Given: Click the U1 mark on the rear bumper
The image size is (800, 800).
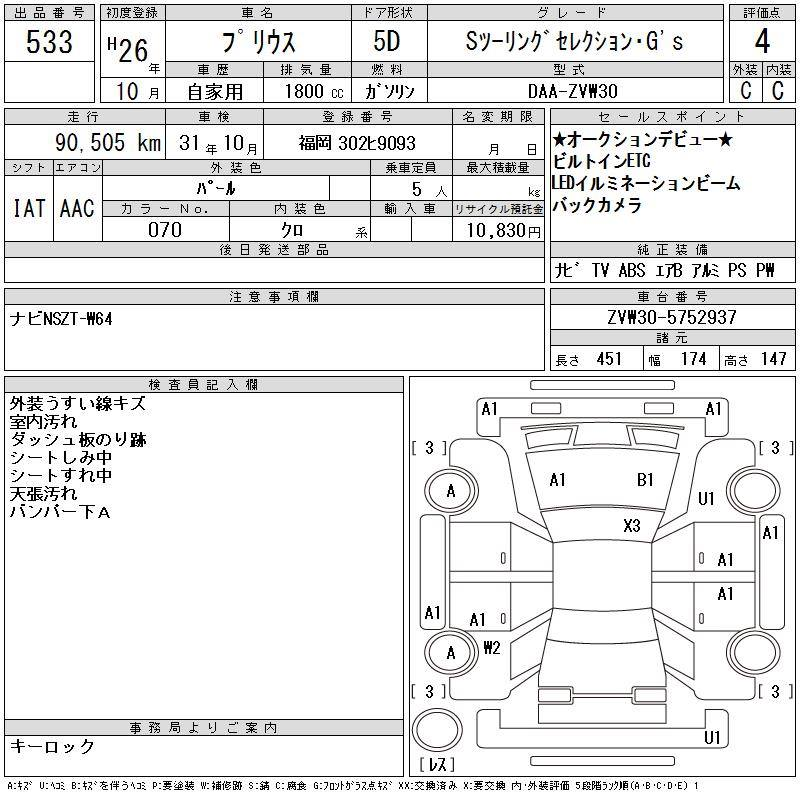Looking at the screenshot, I should pyautogui.click(x=712, y=737).
